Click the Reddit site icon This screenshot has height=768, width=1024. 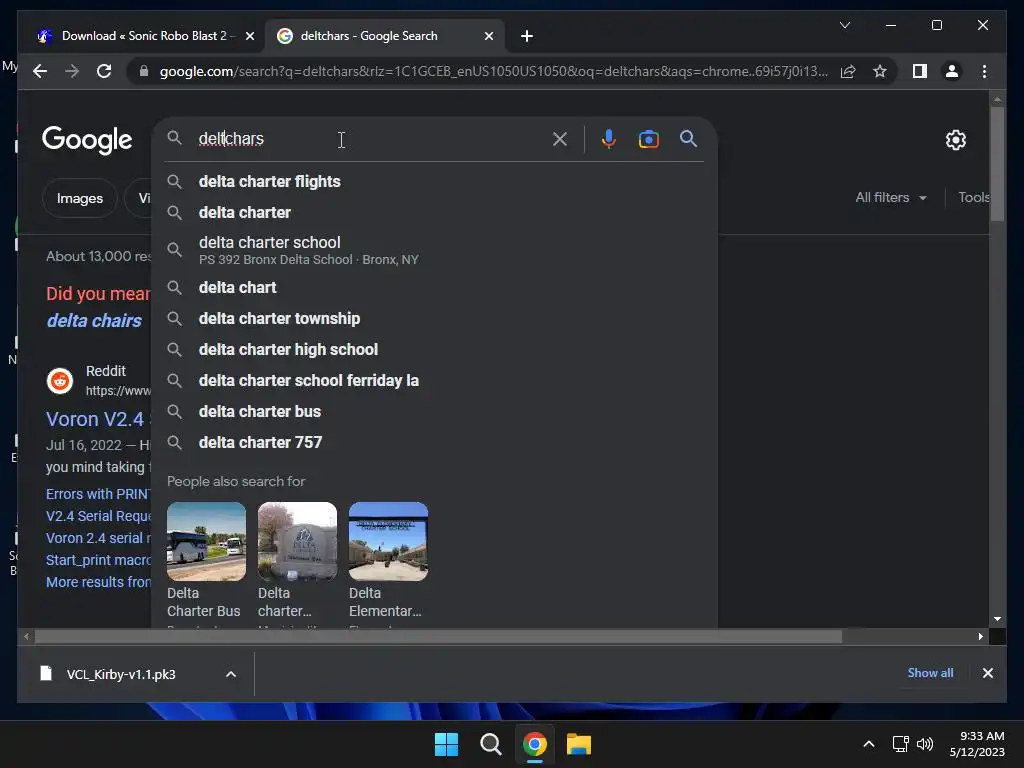(x=60, y=381)
